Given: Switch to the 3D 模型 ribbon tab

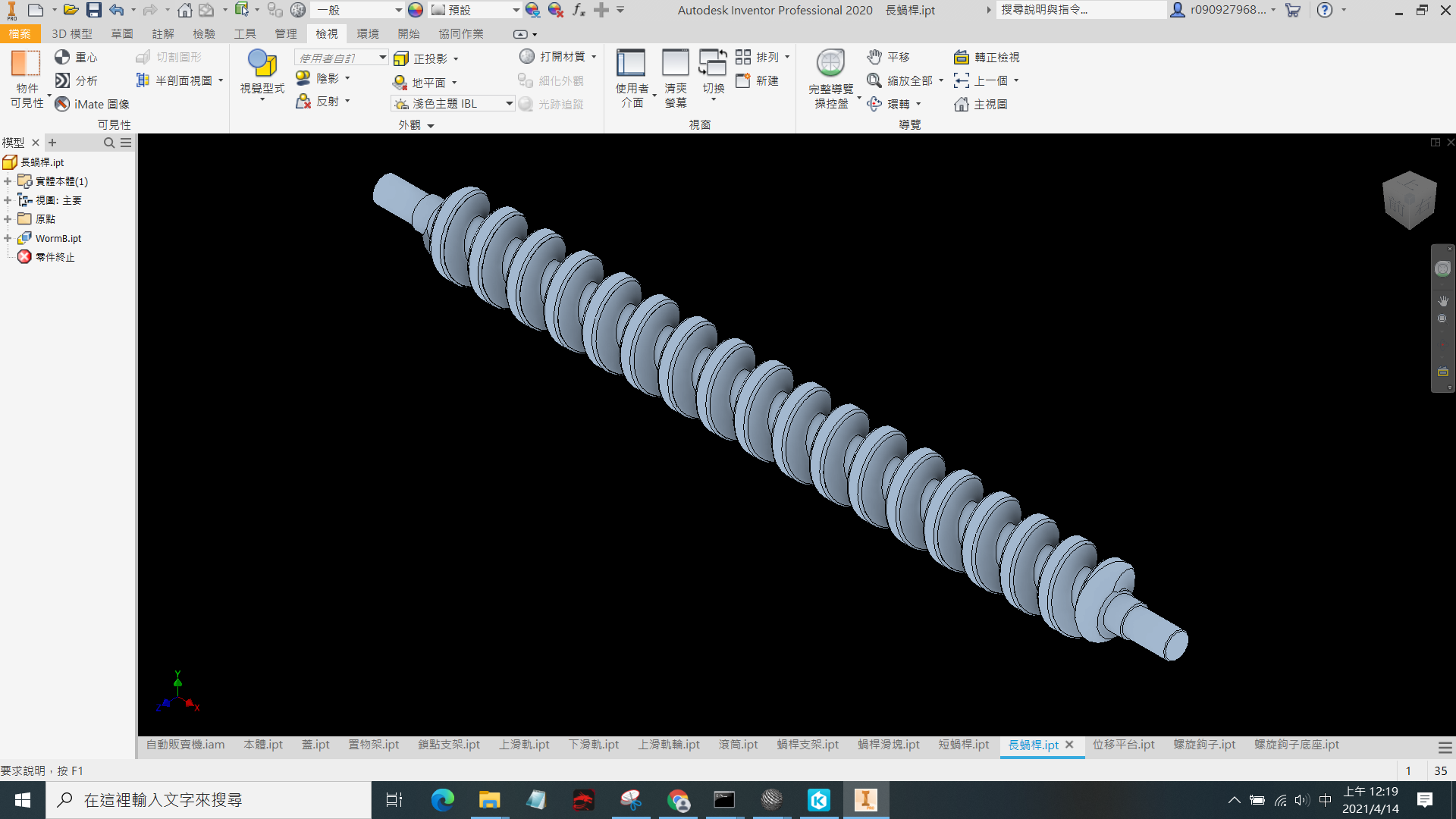Looking at the screenshot, I should [72, 33].
